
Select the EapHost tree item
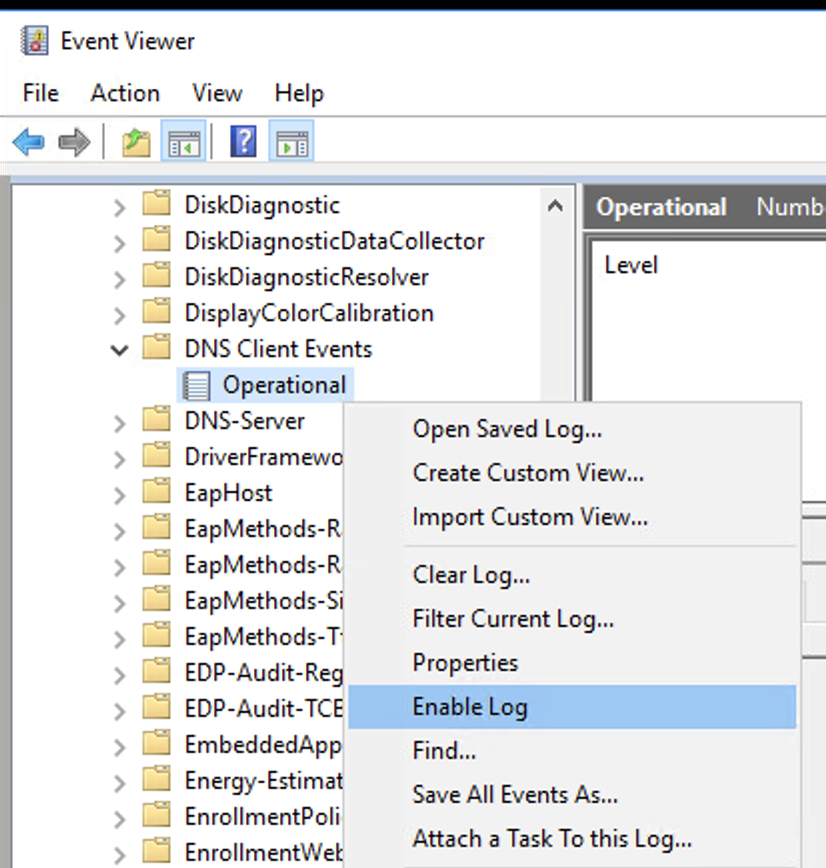(x=228, y=493)
